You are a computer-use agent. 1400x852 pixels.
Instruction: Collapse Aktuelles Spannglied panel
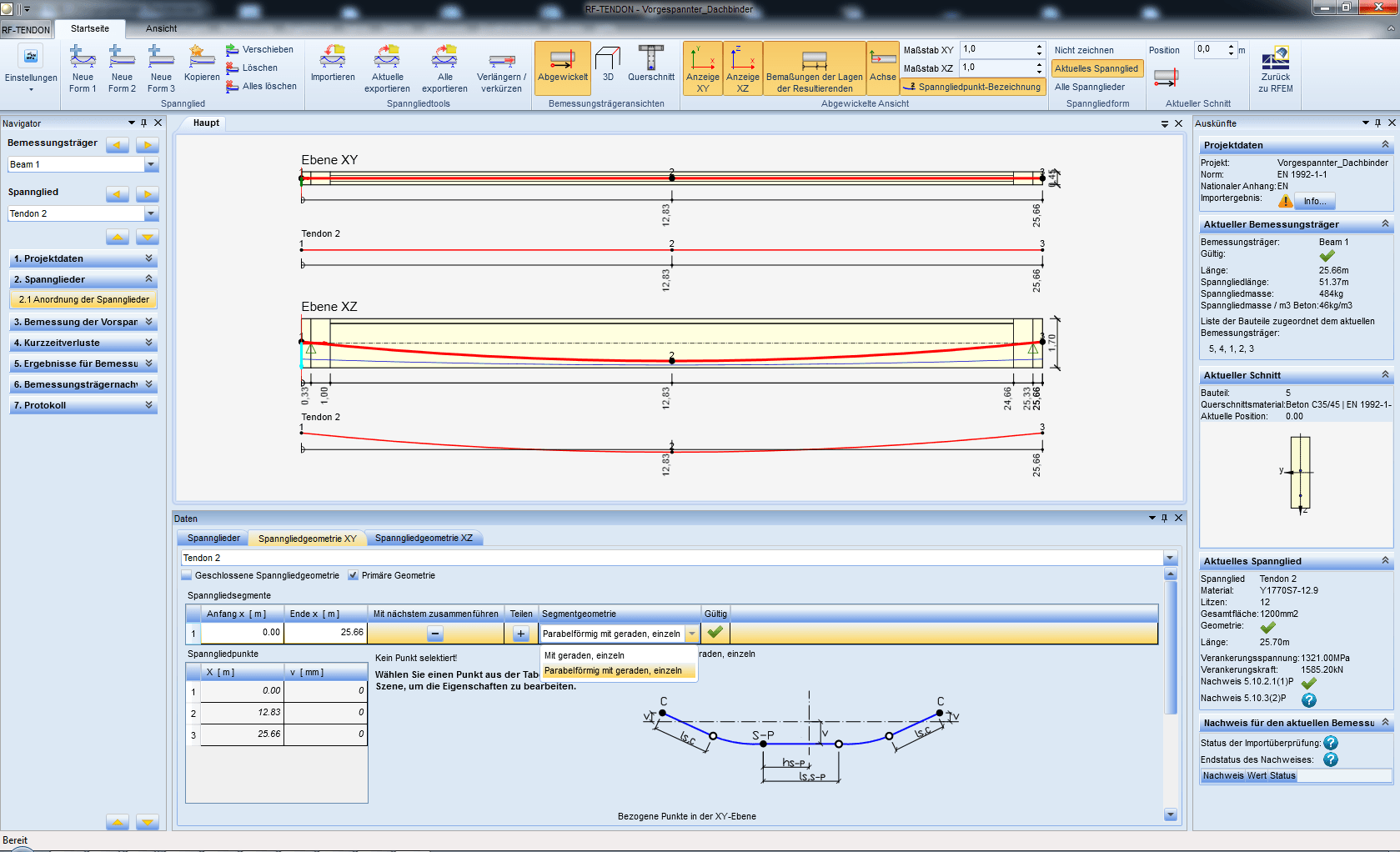(x=1385, y=561)
